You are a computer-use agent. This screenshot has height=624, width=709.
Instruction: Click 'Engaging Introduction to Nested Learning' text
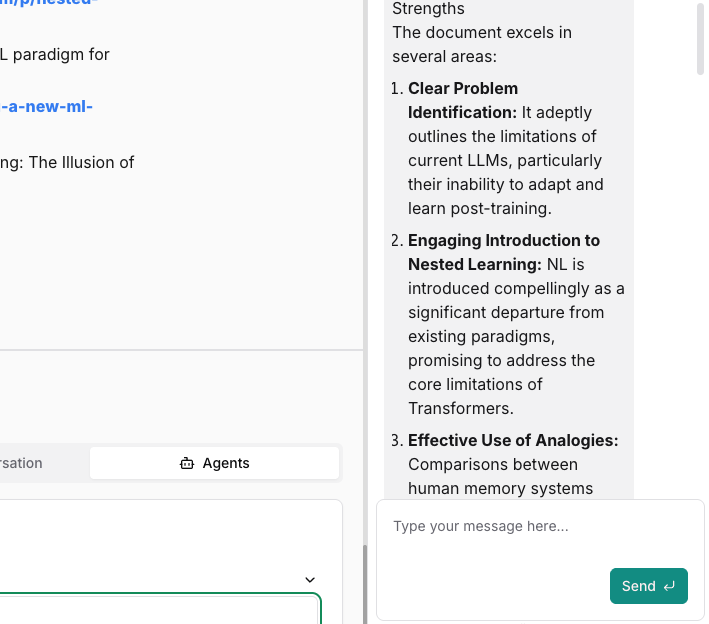(x=504, y=252)
